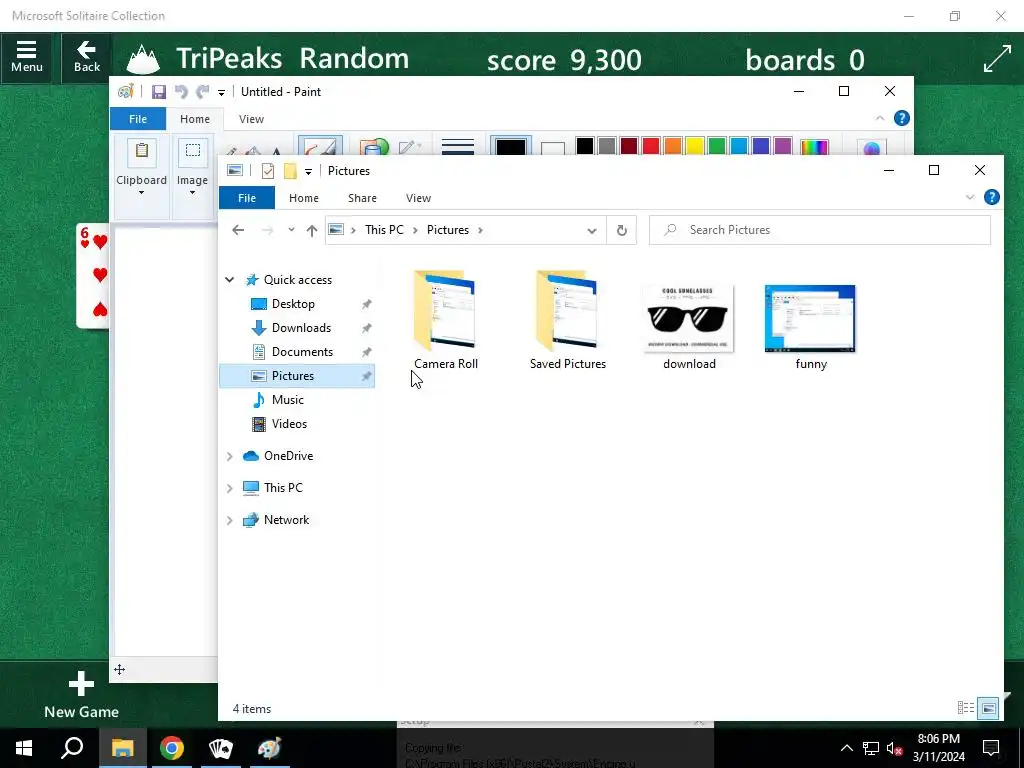Switch to Paint Home tab

(x=195, y=119)
